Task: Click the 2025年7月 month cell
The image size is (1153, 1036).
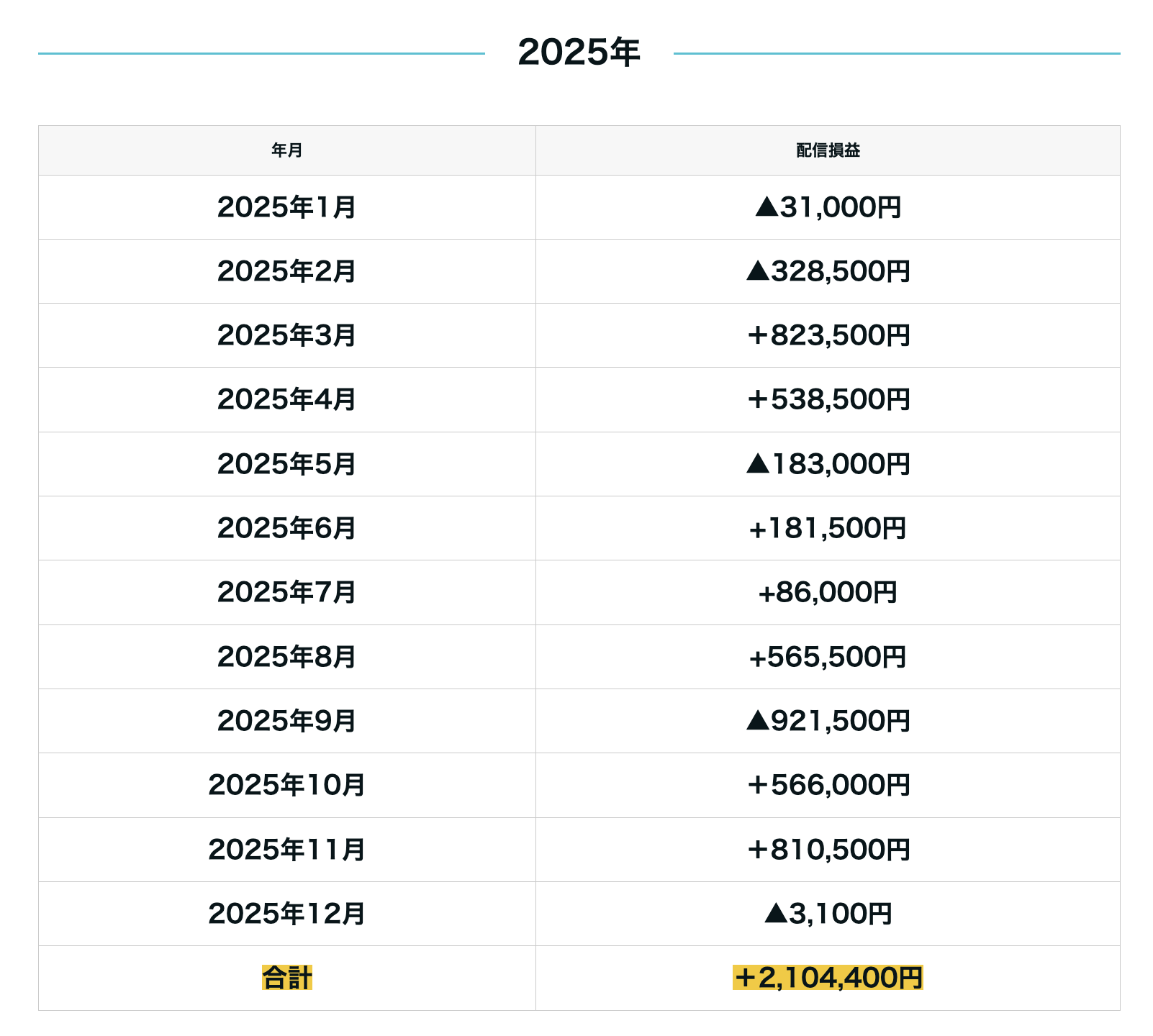Action: [286, 592]
